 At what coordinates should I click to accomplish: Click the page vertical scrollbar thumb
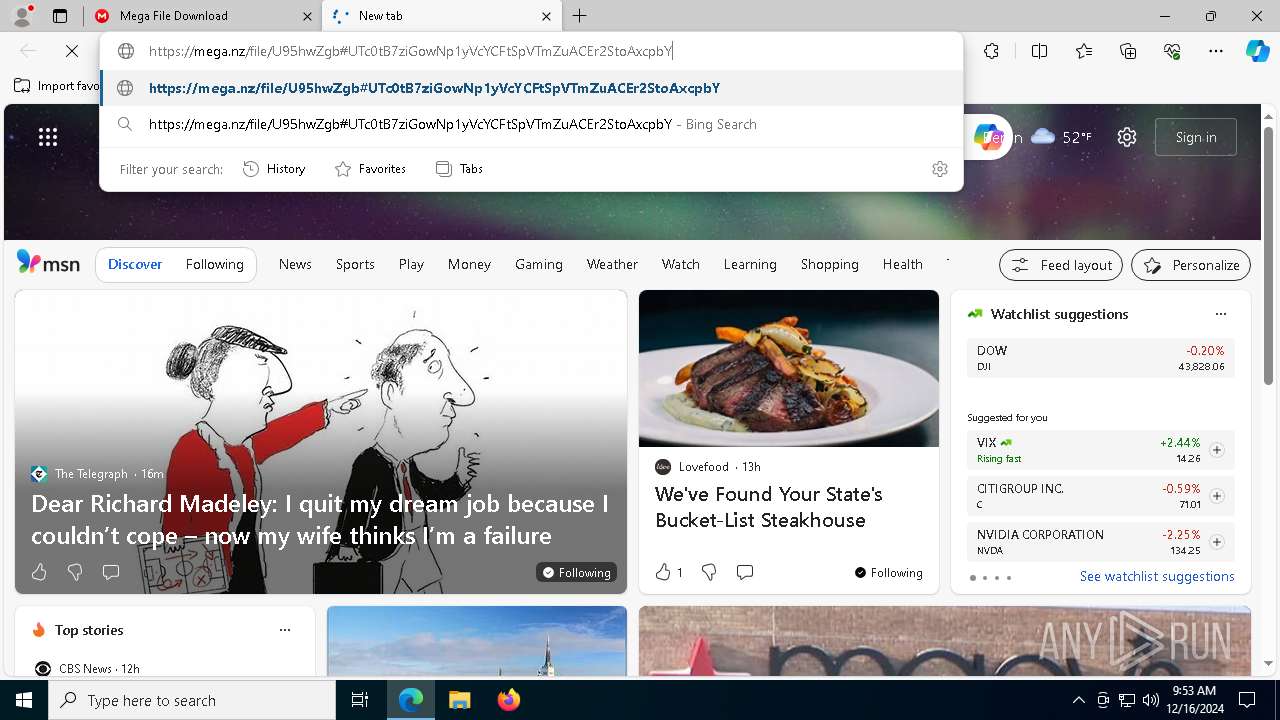tap(1269, 255)
